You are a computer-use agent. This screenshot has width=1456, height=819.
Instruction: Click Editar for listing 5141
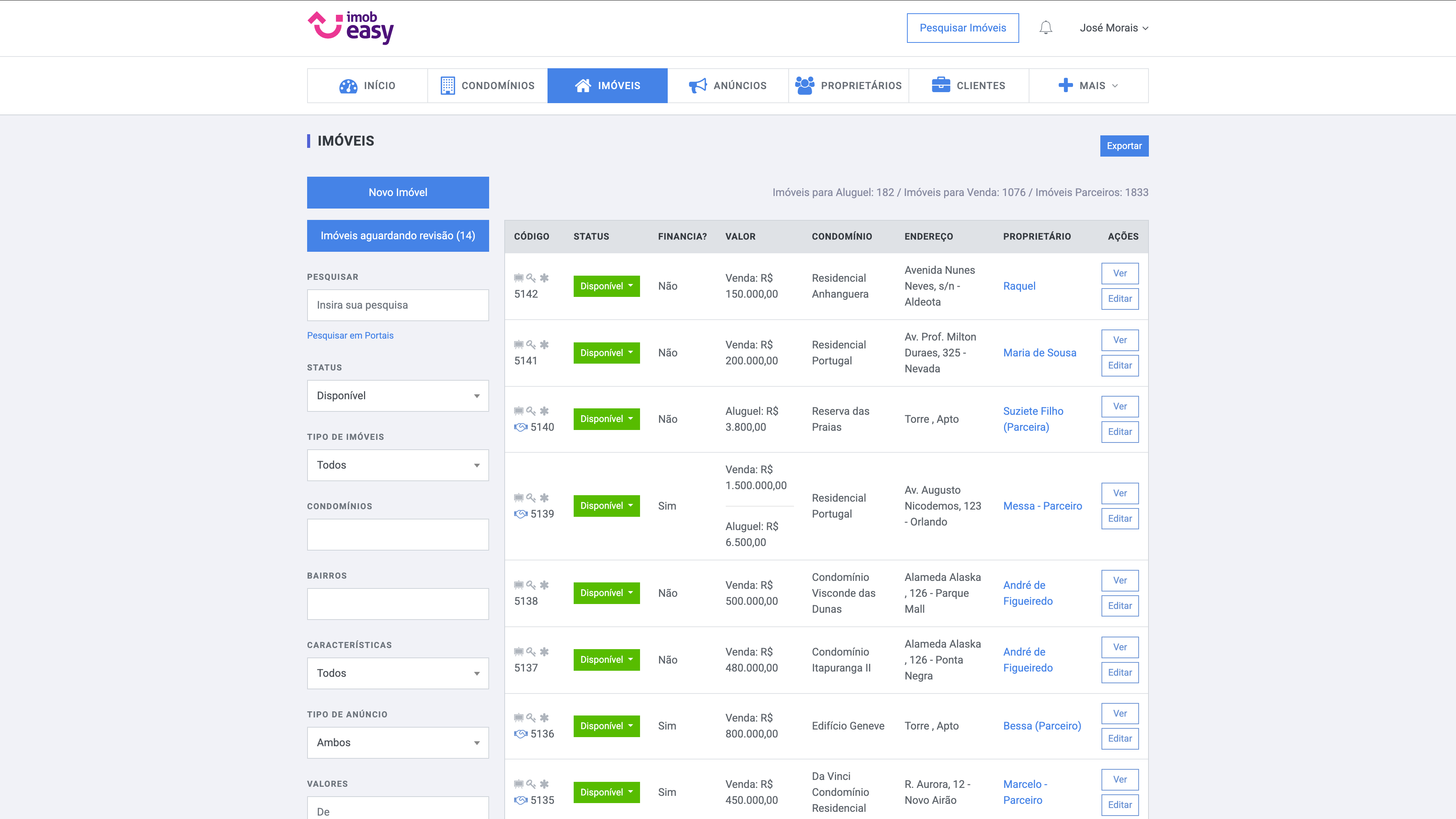coord(1120,366)
